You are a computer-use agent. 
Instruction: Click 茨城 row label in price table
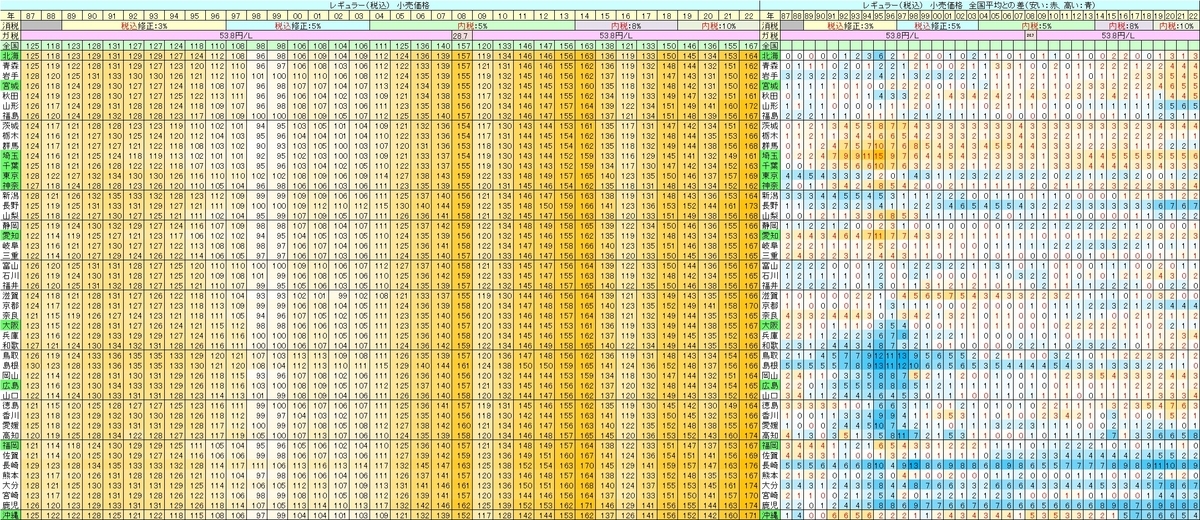[11, 126]
